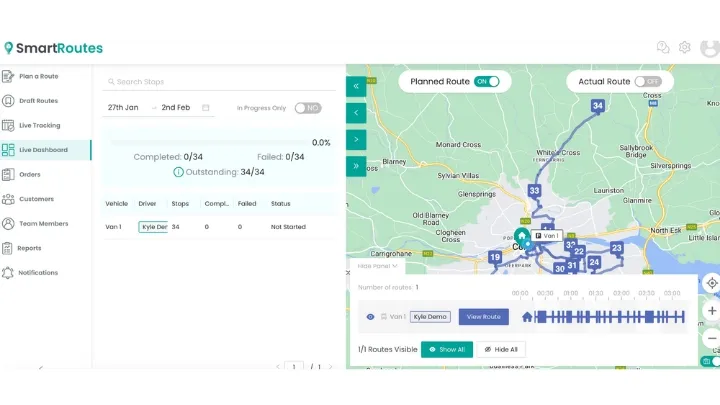Viewport: 720px width, 405px height.
Task: Sort by Stops column header
Action: point(180,203)
